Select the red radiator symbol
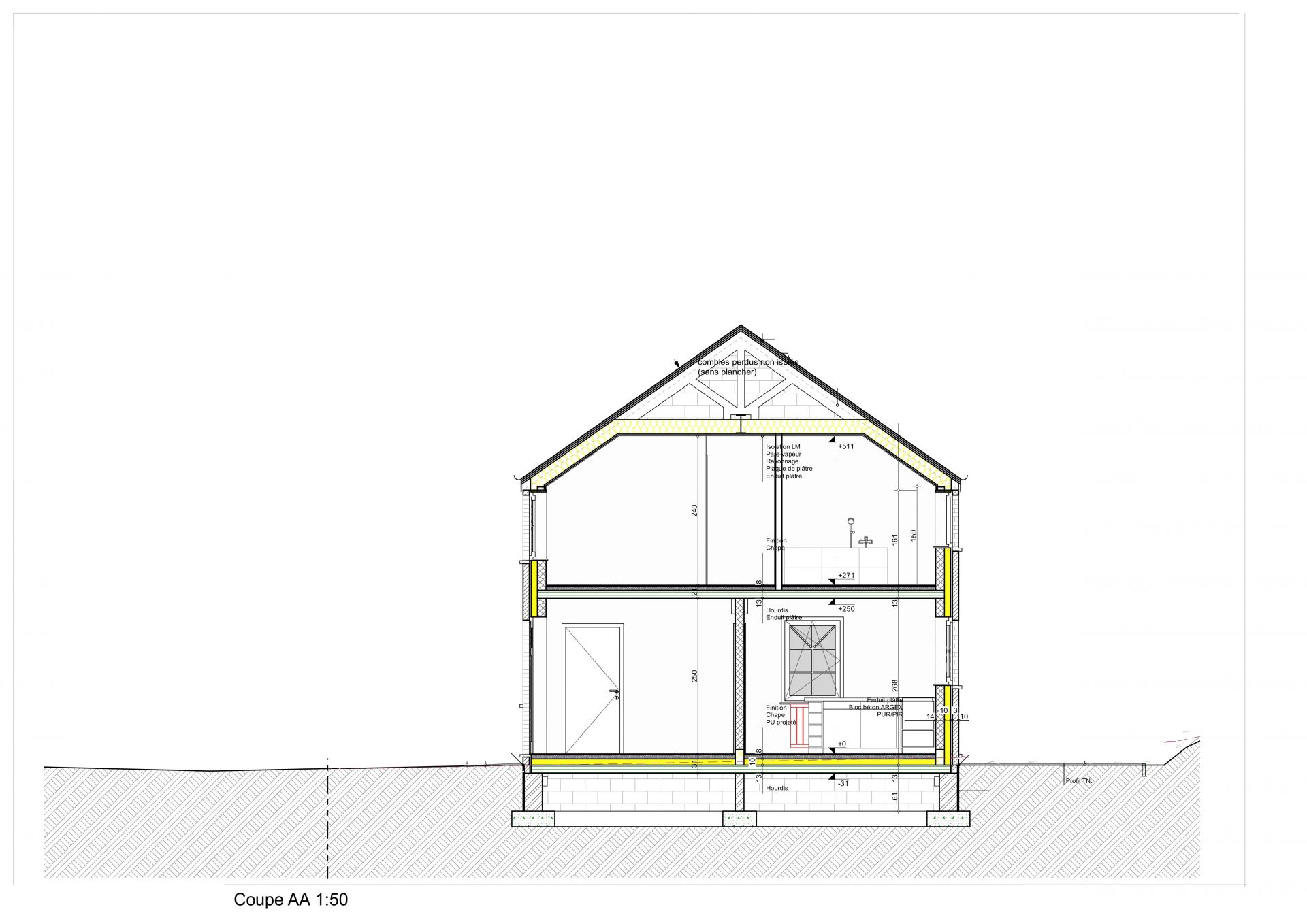1307x924 pixels. pyautogui.click(x=798, y=727)
